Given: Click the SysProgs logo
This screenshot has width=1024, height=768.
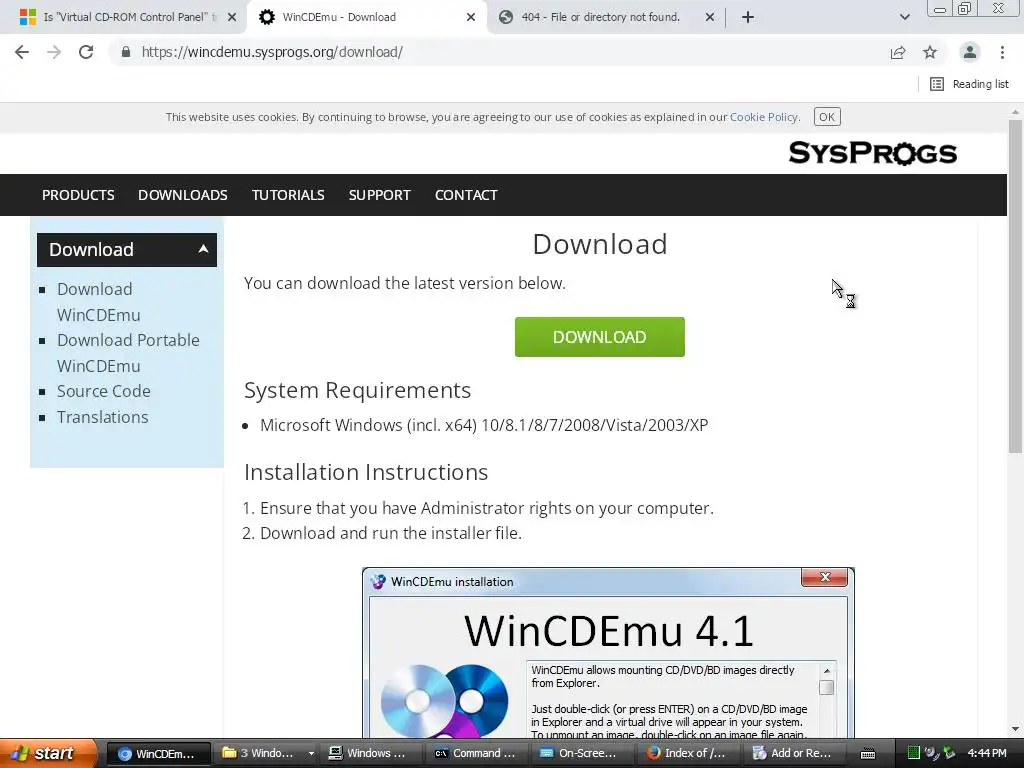Looking at the screenshot, I should [x=872, y=153].
